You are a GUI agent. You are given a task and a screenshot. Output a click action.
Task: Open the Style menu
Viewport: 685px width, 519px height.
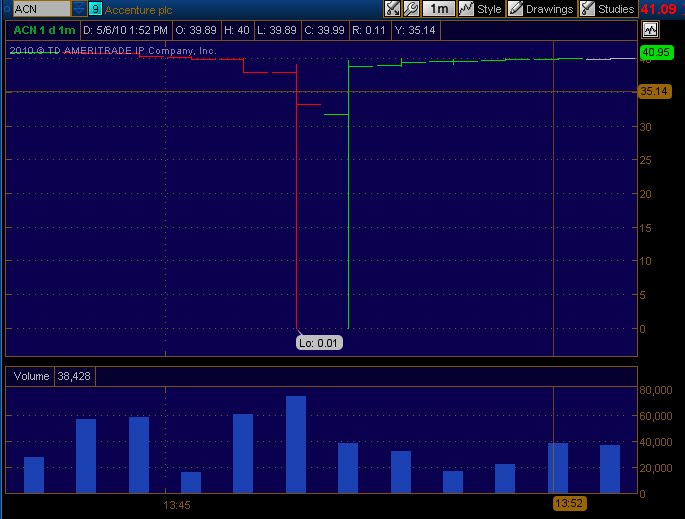click(x=480, y=9)
